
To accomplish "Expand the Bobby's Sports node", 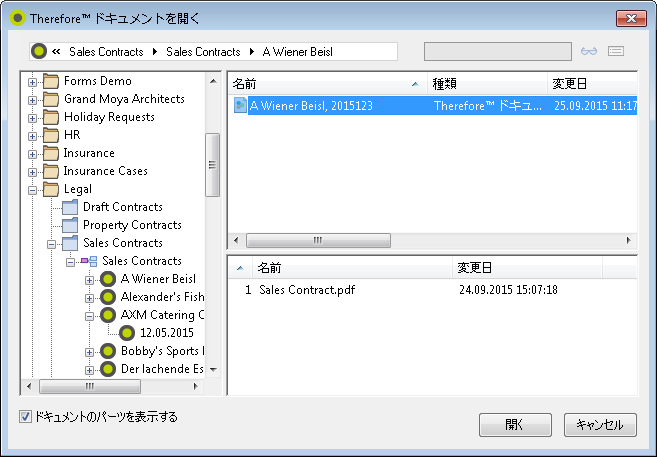I will [x=89, y=352].
